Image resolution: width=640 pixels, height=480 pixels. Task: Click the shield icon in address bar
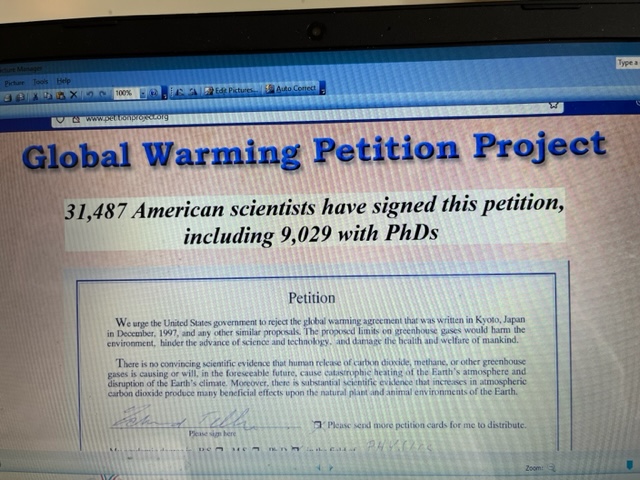pos(60,119)
